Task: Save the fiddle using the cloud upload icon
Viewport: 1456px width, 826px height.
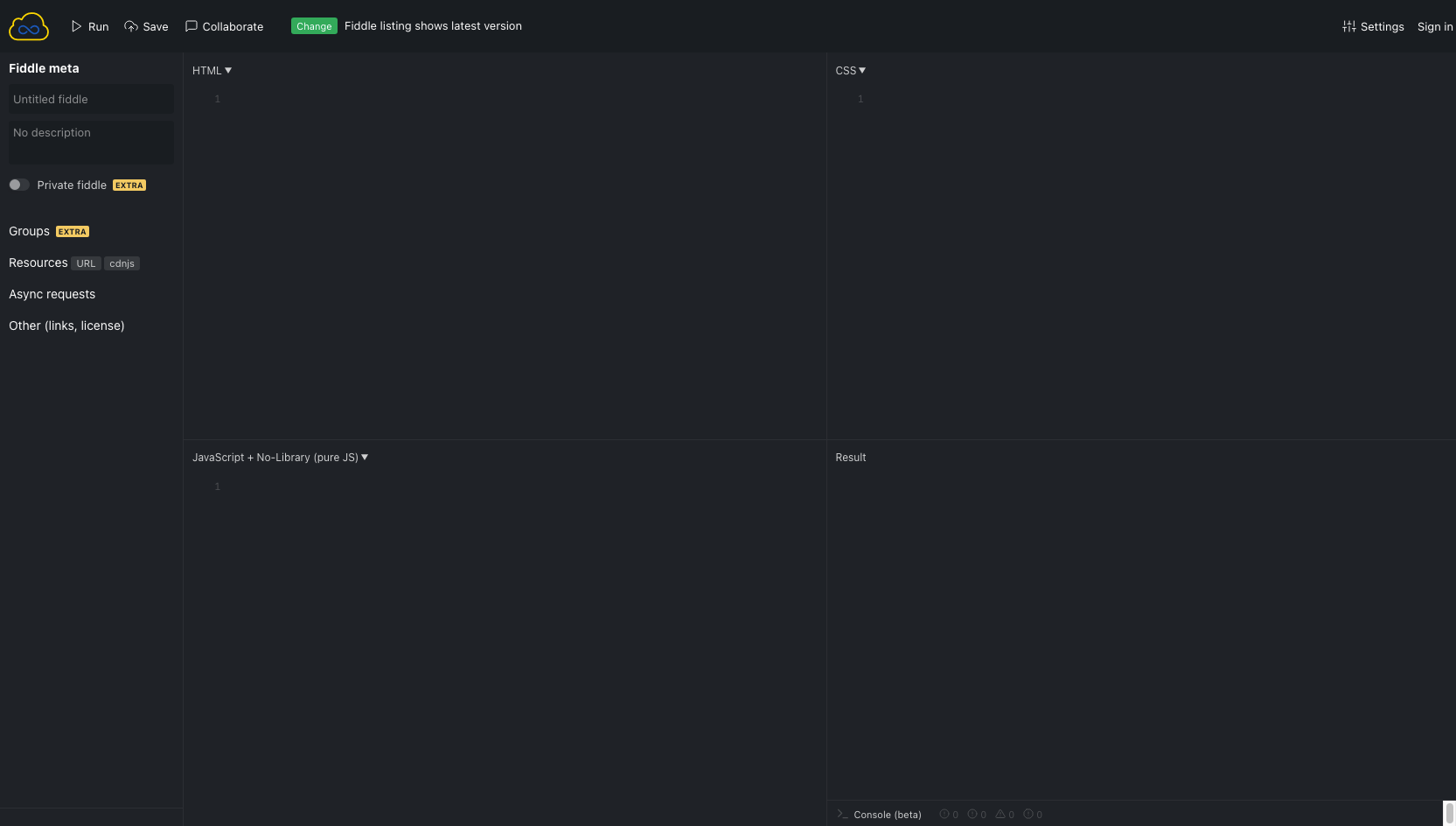Action: (x=131, y=26)
